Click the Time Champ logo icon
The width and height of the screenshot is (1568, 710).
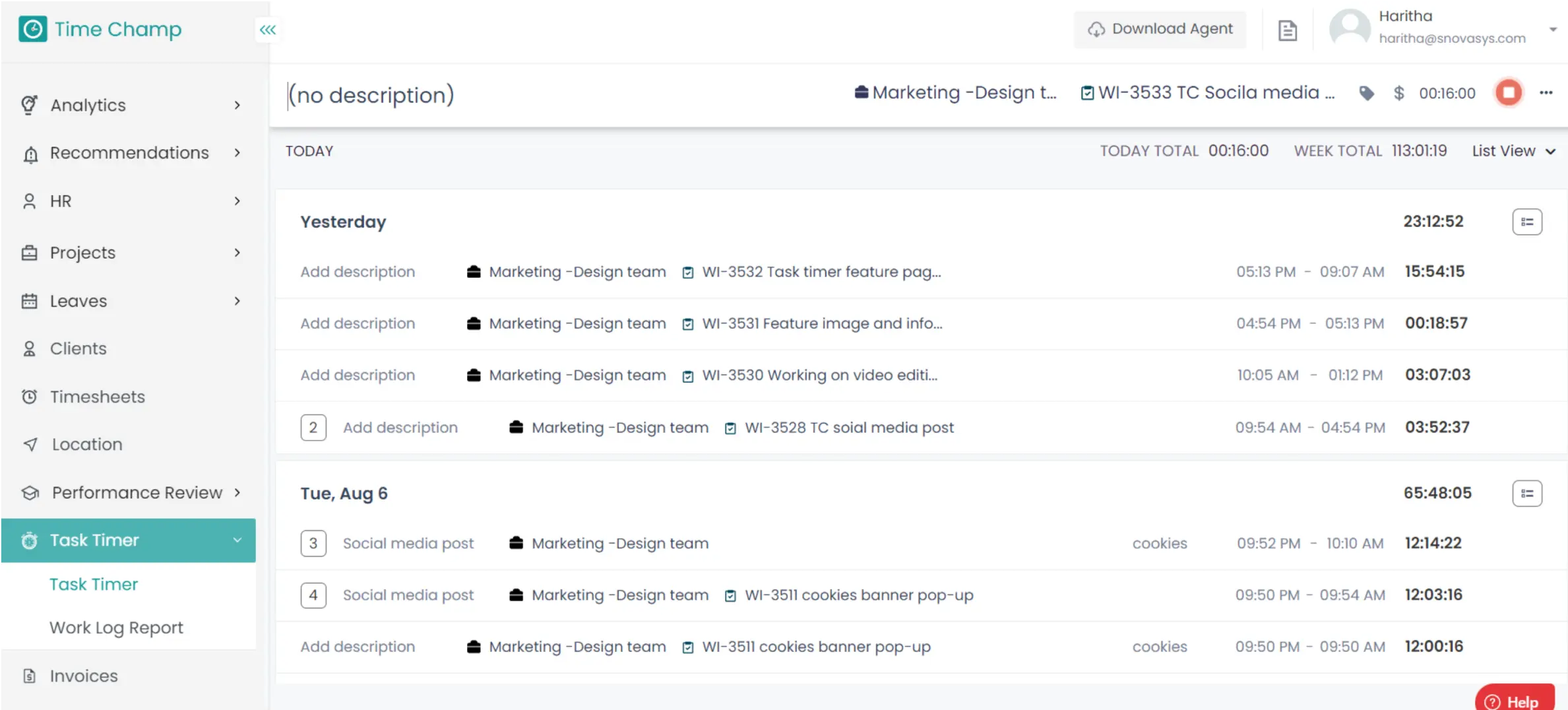click(32, 29)
